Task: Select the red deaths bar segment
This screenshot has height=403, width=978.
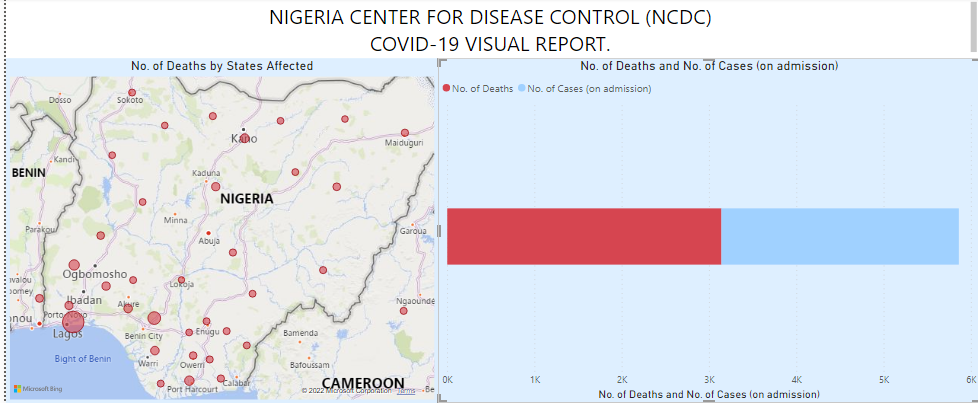Action: coord(583,236)
